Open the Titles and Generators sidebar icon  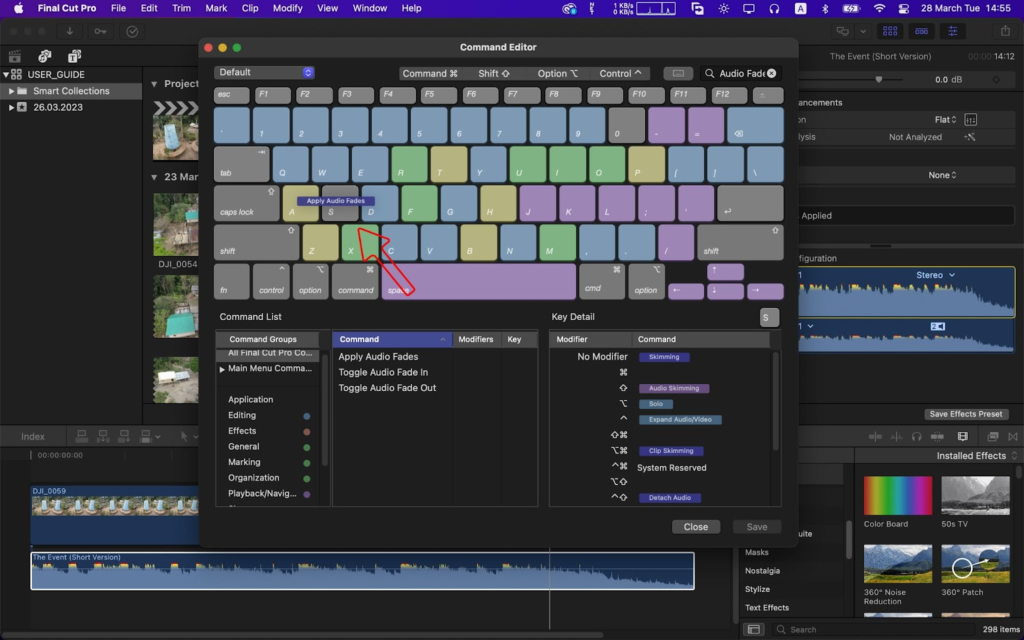tap(74, 56)
